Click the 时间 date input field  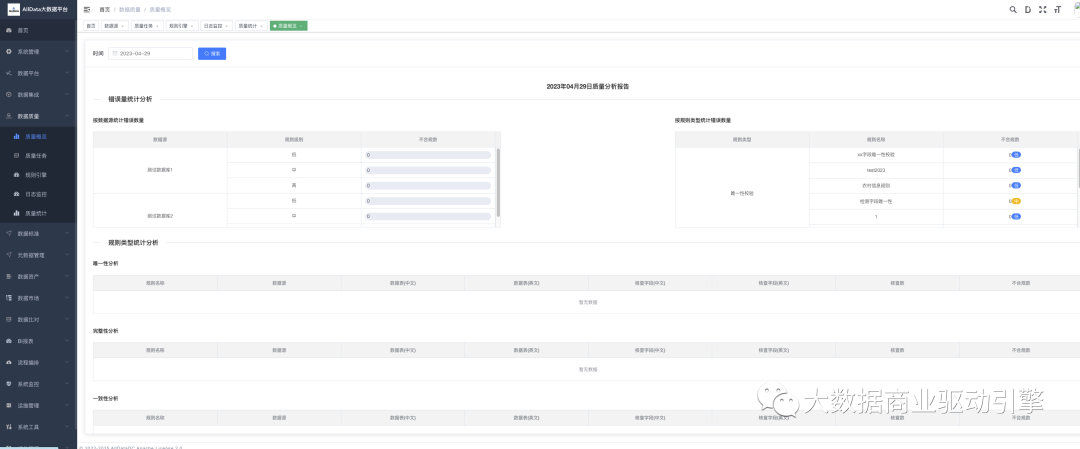150,53
